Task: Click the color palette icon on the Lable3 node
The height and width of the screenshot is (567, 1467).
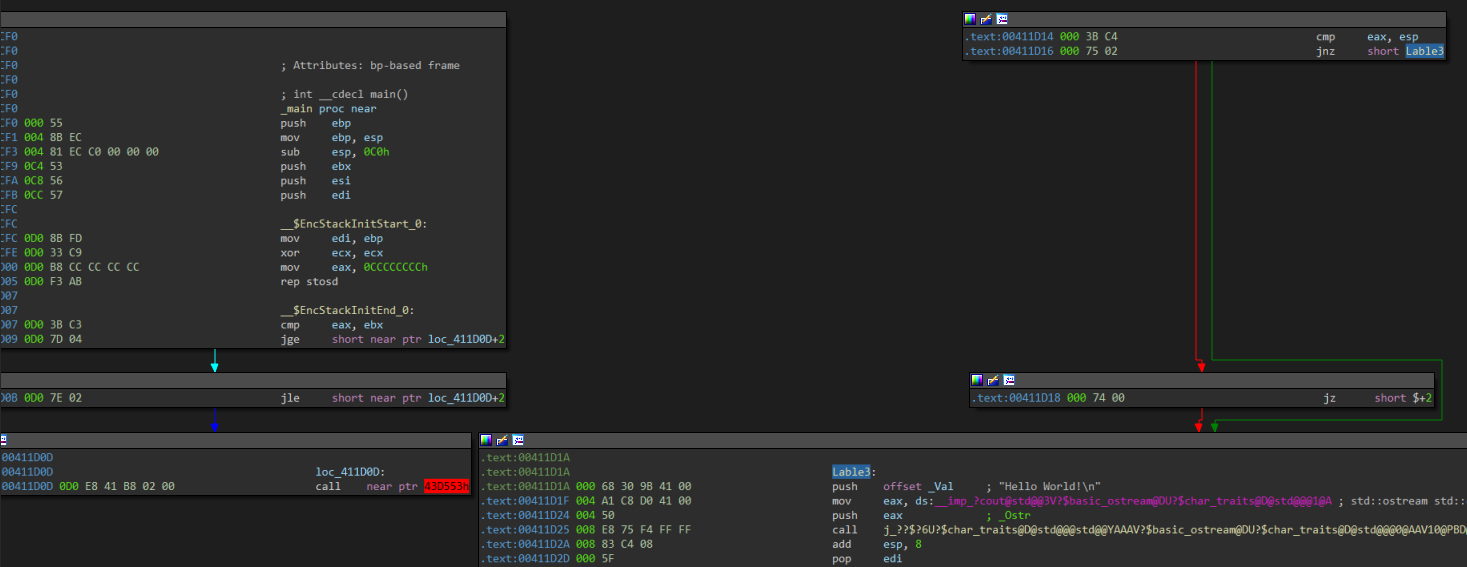Action: [486, 440]
